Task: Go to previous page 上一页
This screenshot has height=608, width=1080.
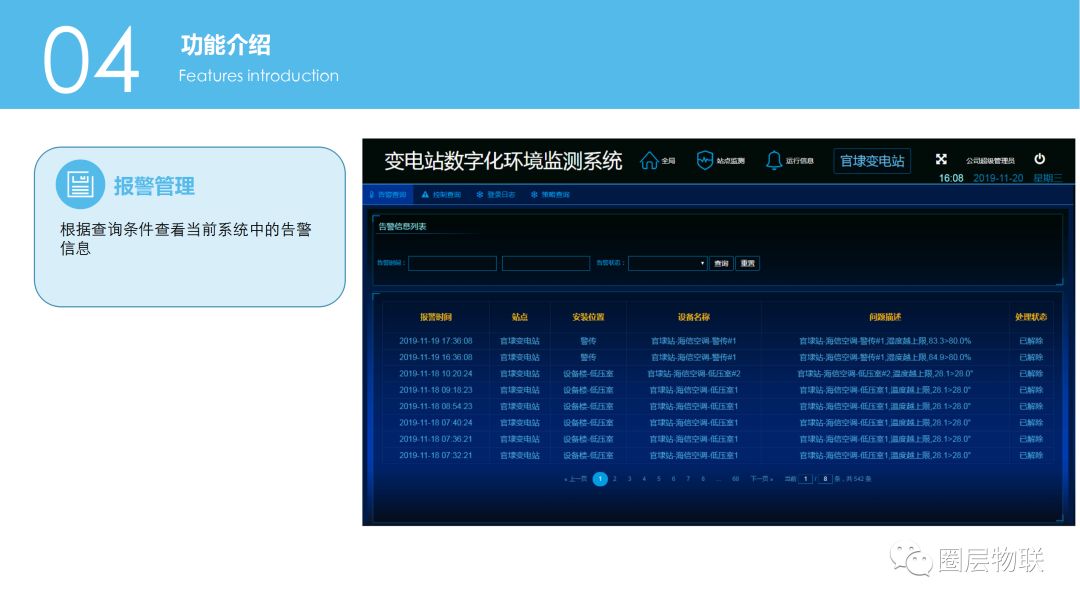Action: click(576, 479)
